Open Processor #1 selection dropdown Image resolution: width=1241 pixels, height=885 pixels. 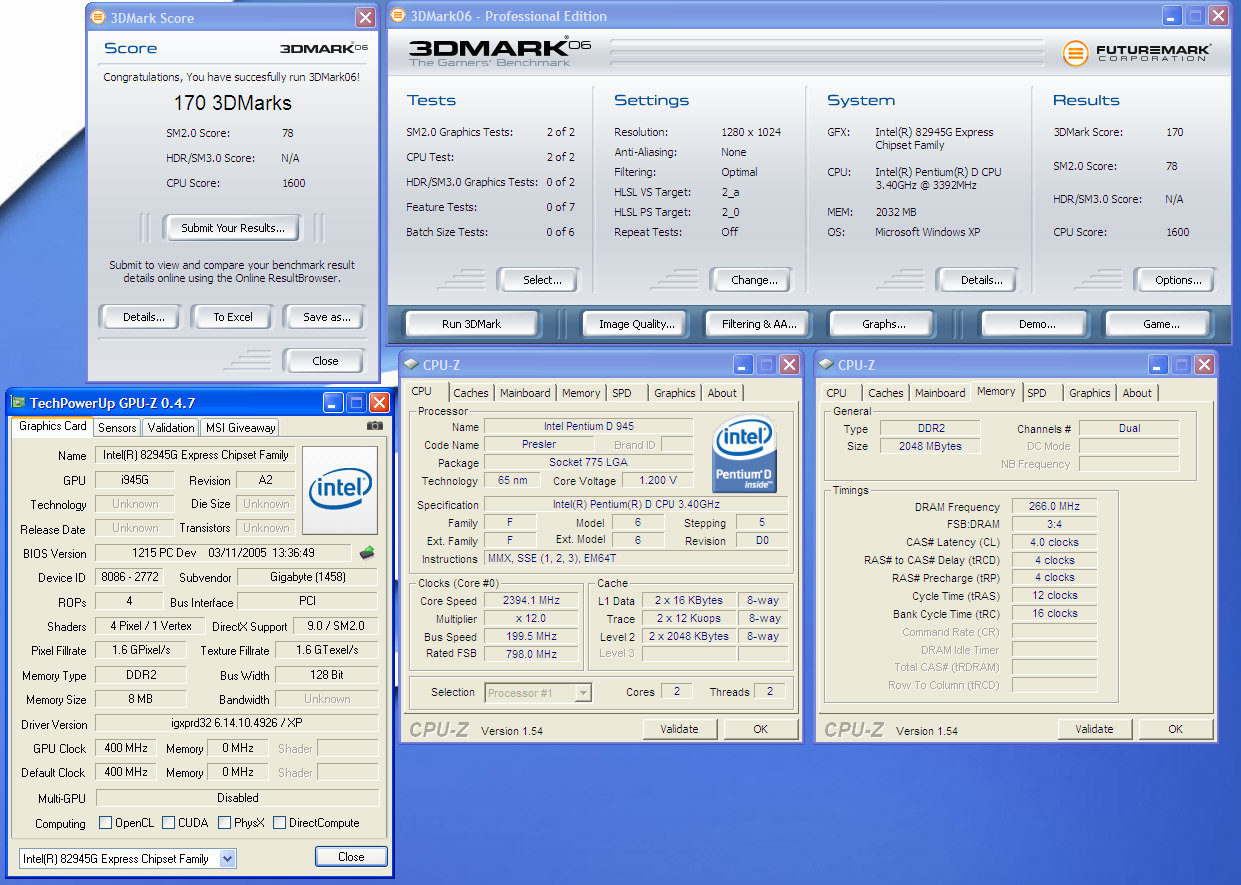tap(583, 692)
